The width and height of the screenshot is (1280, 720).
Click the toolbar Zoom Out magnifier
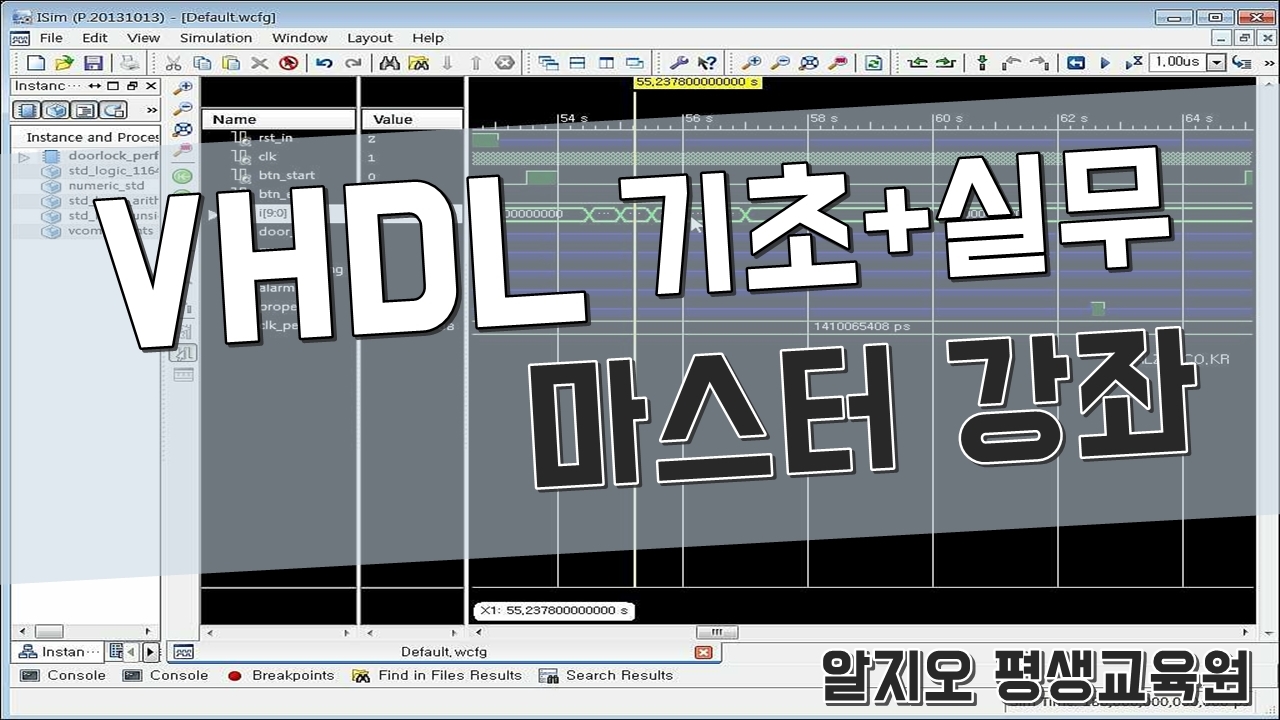point(780,62)
